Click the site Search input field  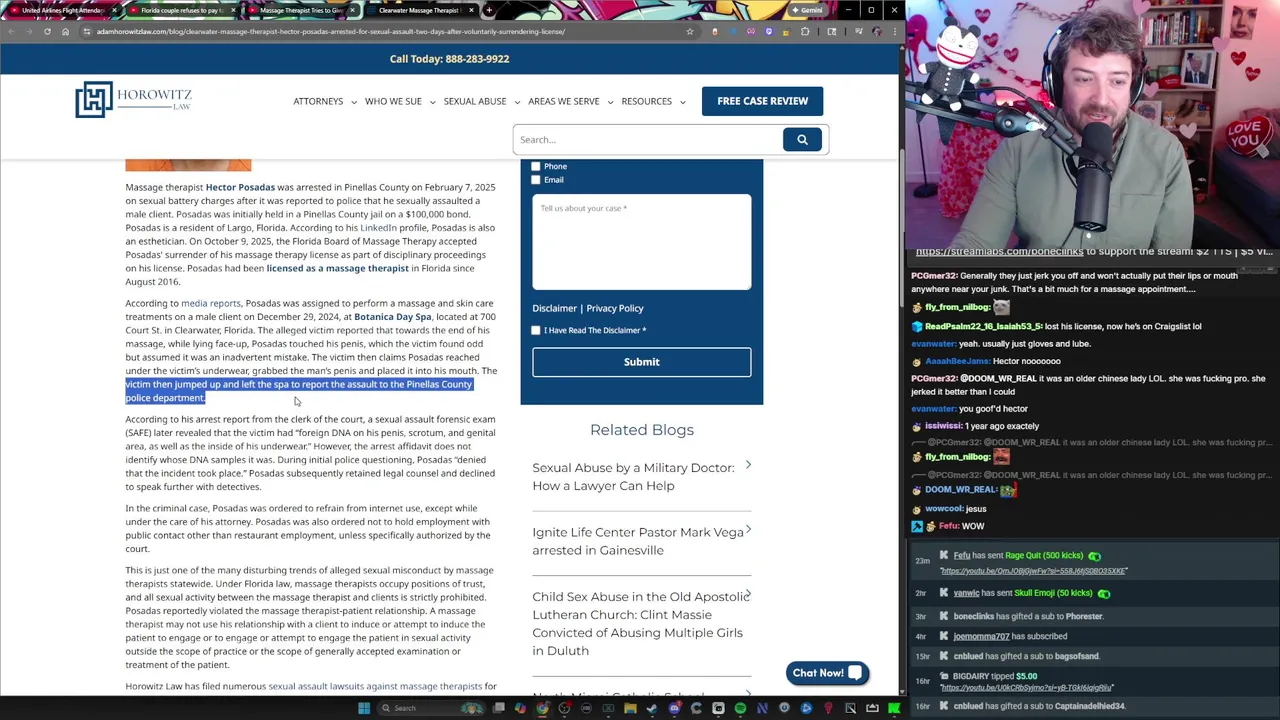click(x=648, y=139)
